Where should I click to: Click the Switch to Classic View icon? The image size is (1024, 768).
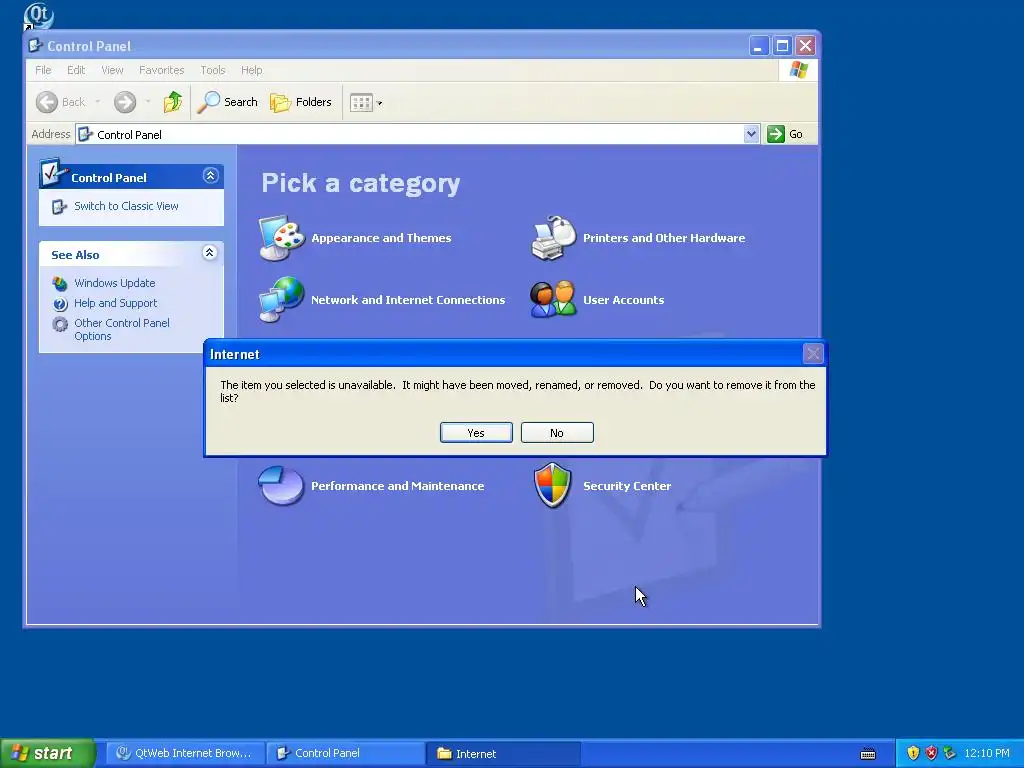point(59,206)
